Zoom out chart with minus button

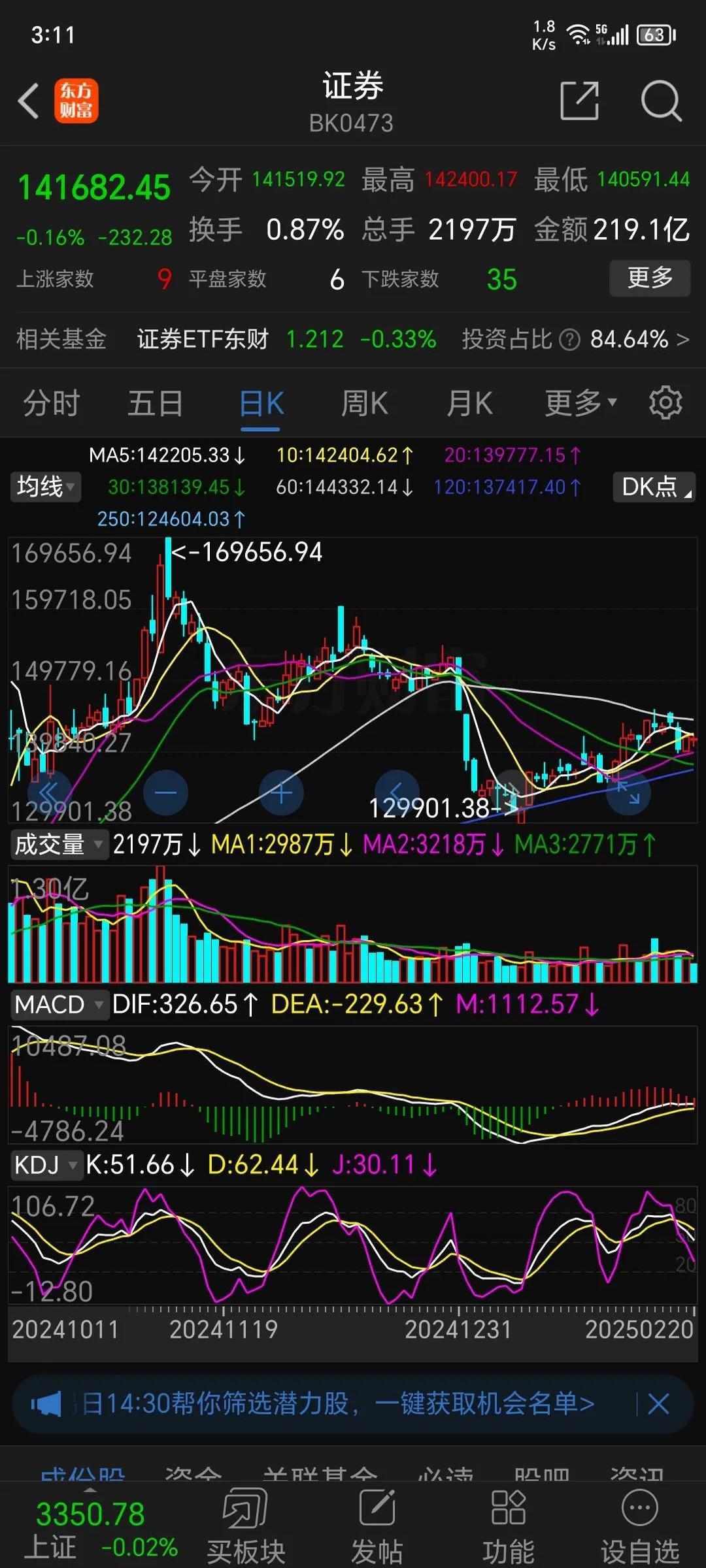tap(166, 793)
